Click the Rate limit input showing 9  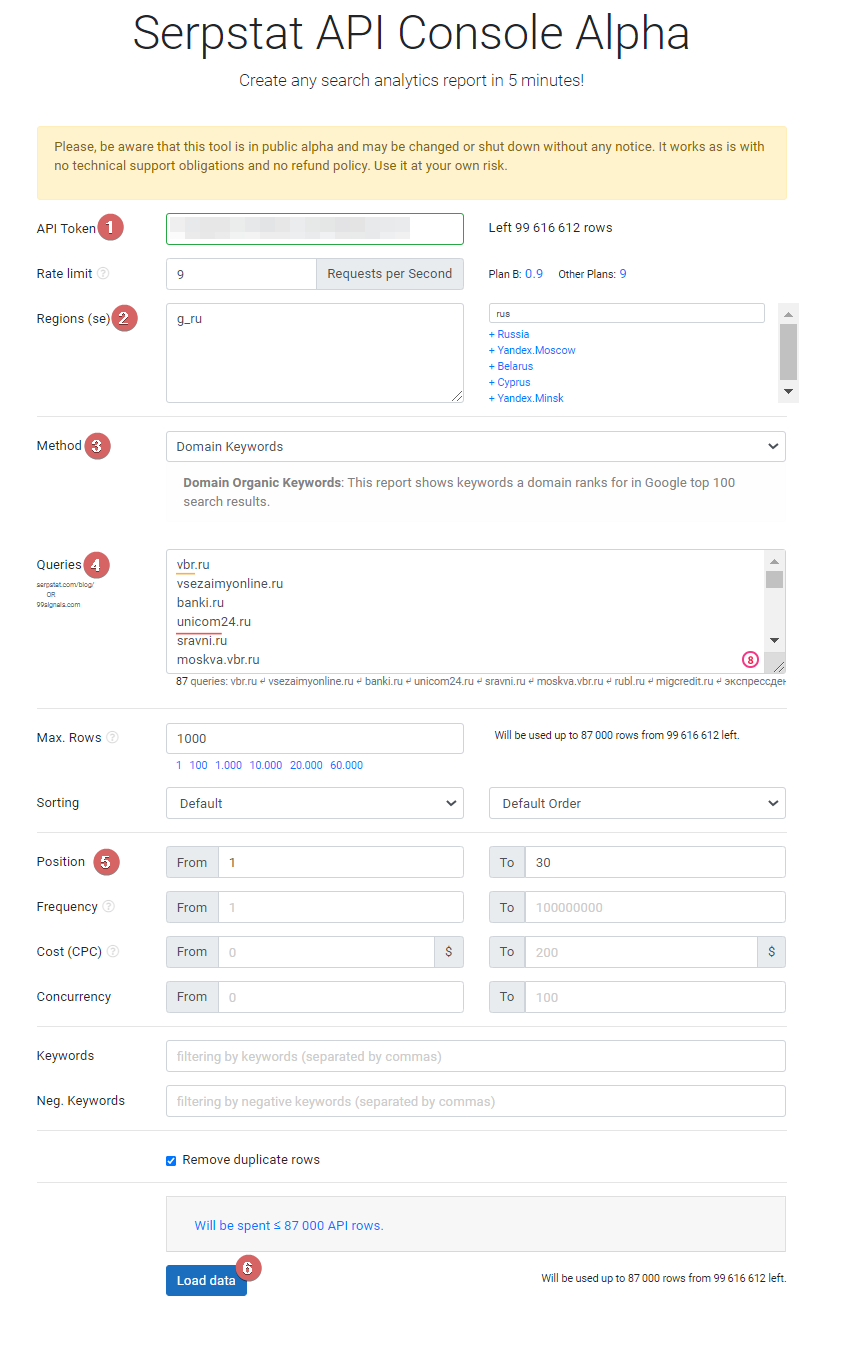point(241,274)
